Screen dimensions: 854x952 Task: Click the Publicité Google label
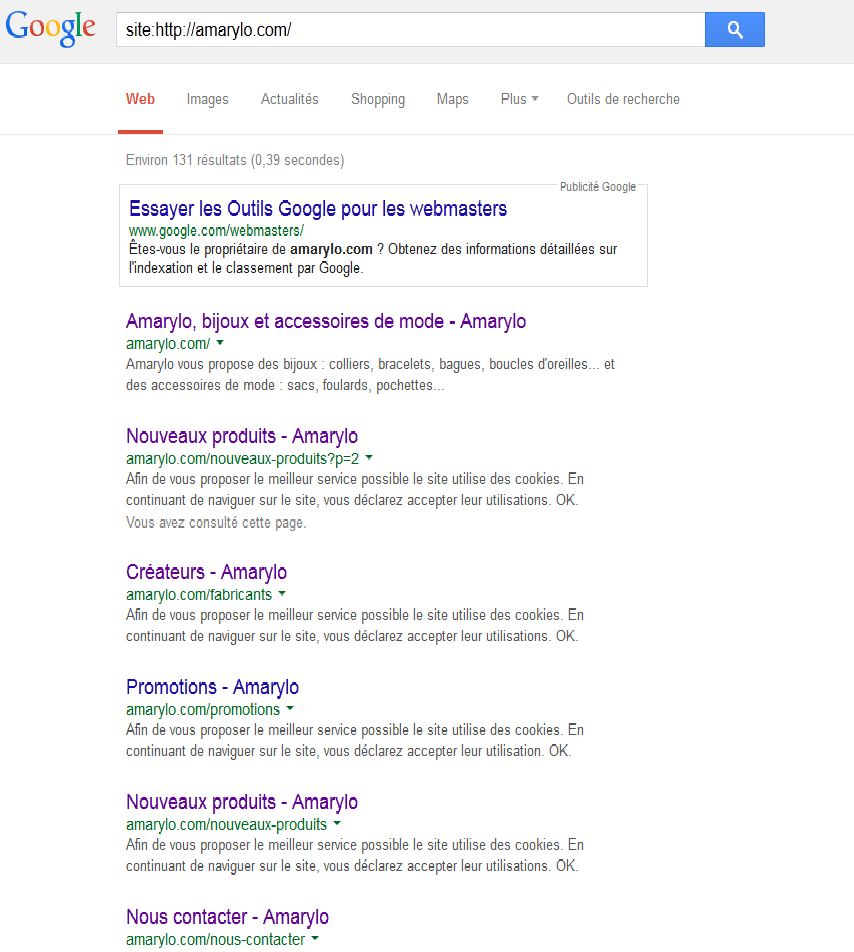598,187
